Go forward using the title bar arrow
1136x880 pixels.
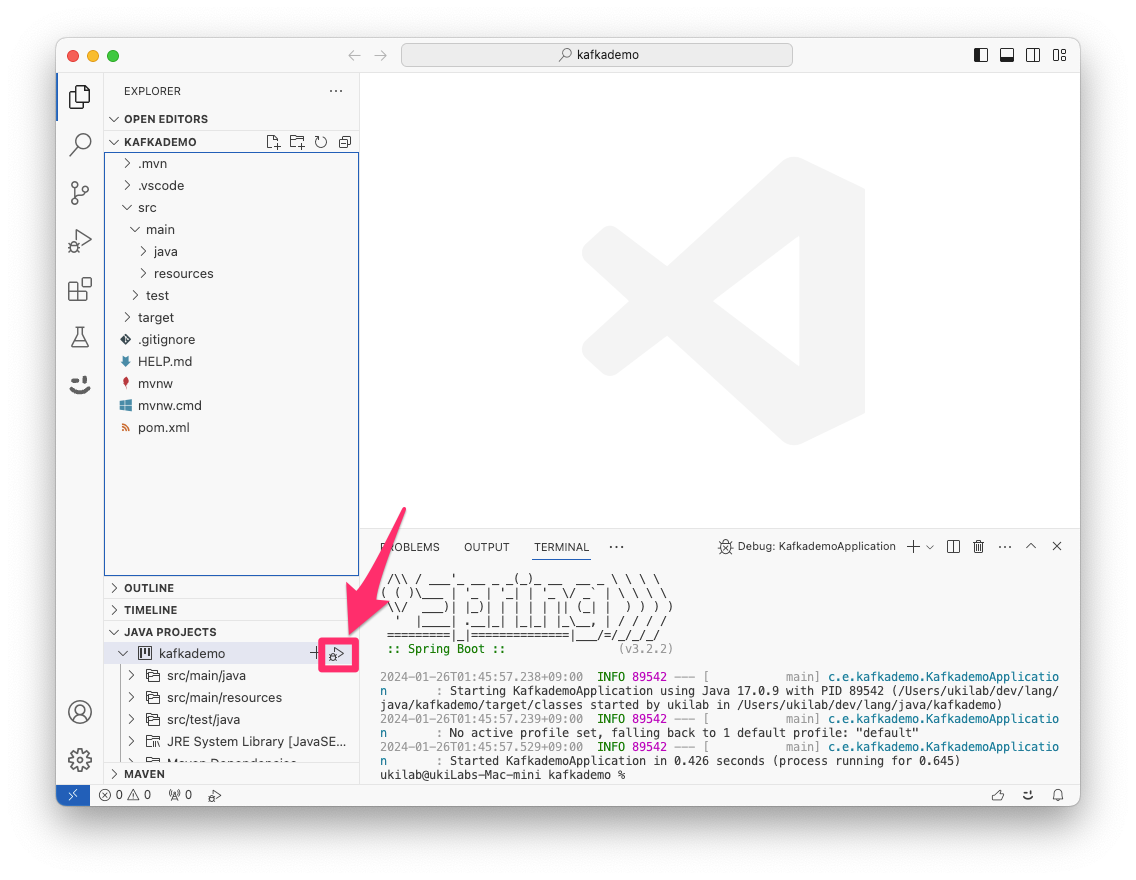point(380,55)
